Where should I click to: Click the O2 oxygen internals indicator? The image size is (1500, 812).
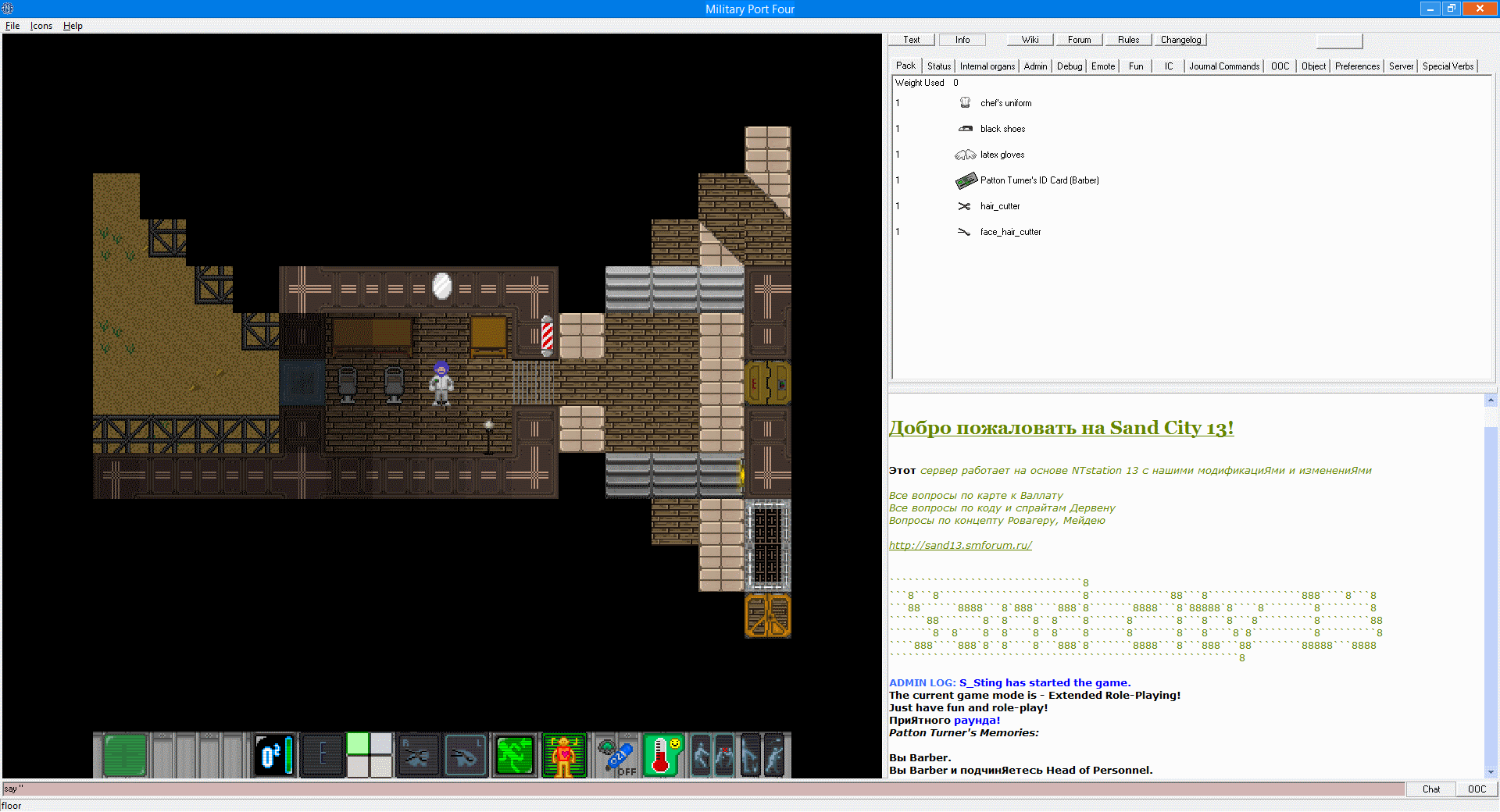[x=274, y=756]
